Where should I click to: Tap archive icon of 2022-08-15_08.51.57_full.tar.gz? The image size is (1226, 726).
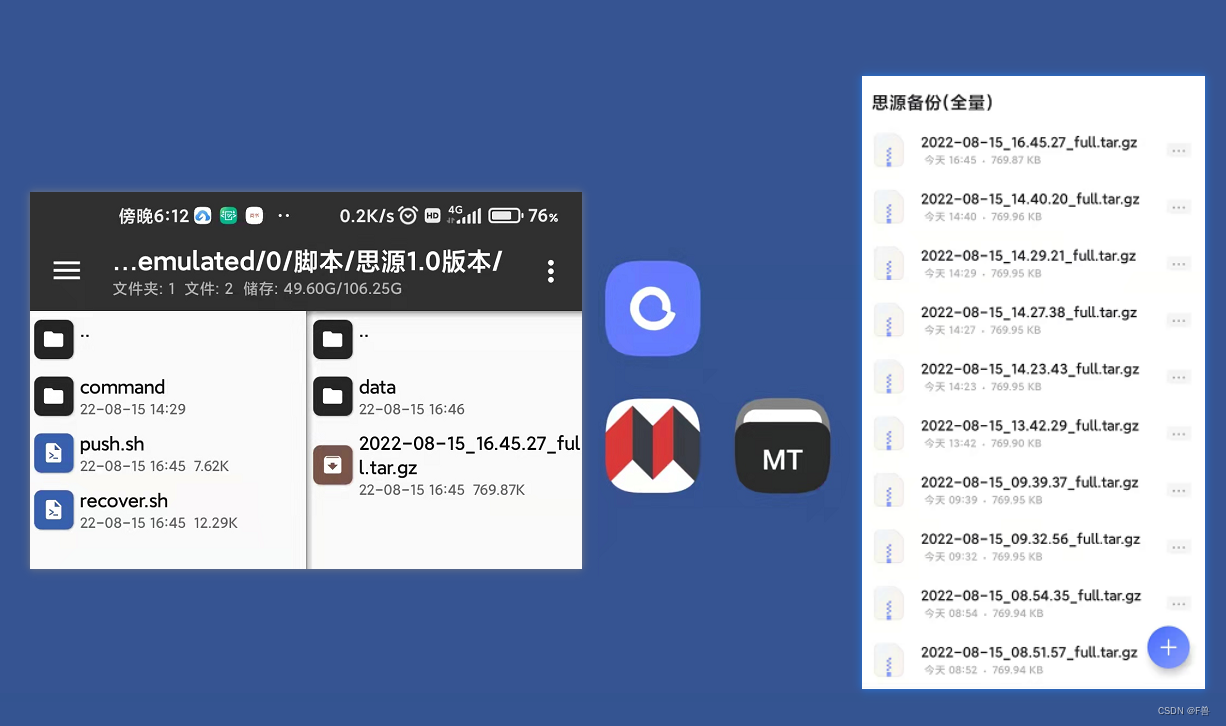click(888, 660)
